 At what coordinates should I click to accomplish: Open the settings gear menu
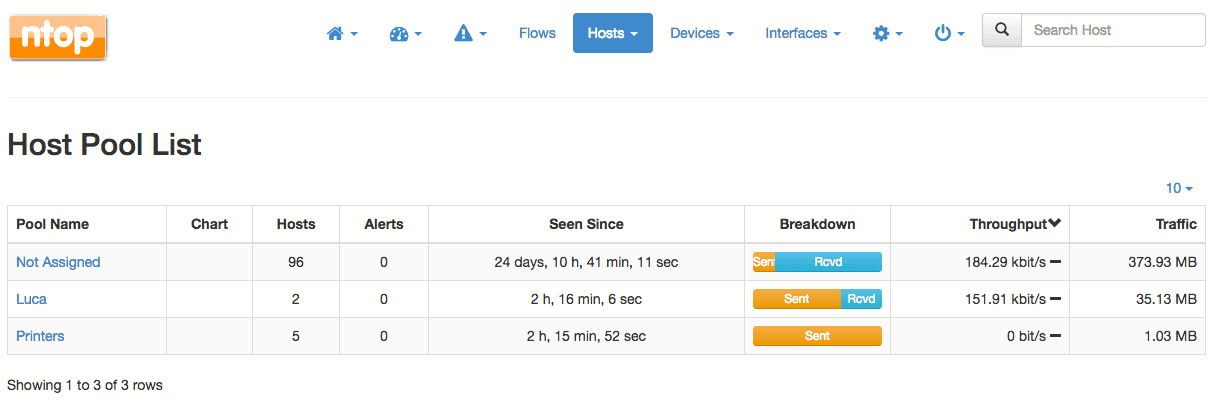888,33
